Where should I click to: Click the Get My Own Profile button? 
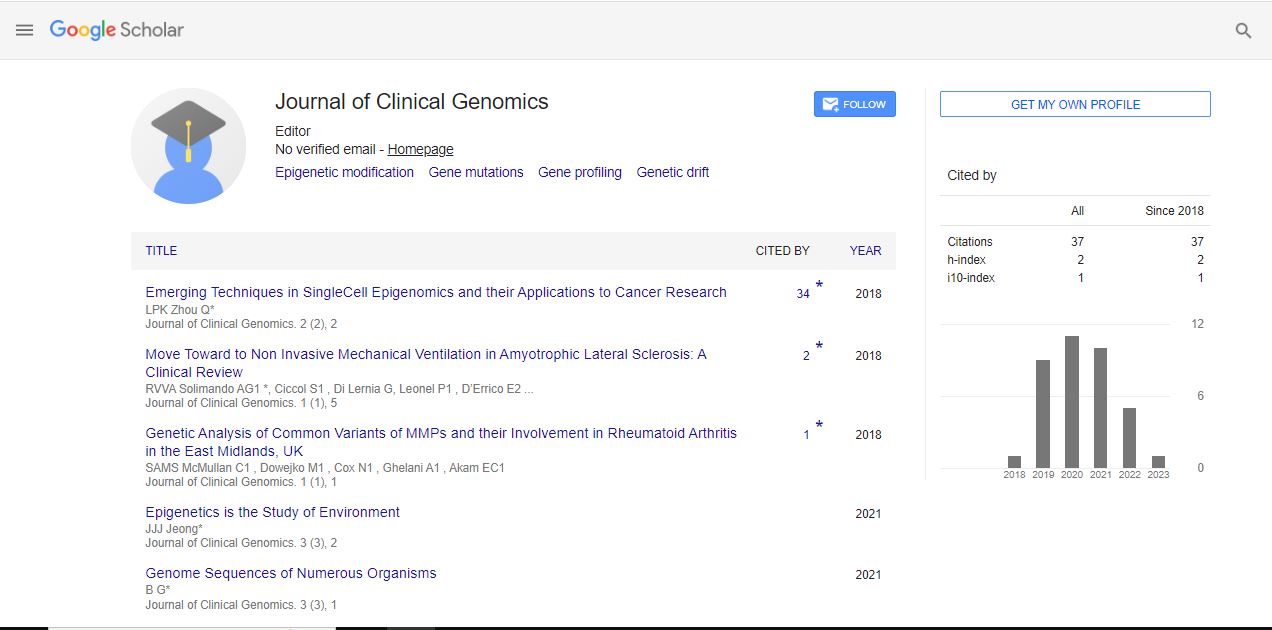pos(1075,104)
